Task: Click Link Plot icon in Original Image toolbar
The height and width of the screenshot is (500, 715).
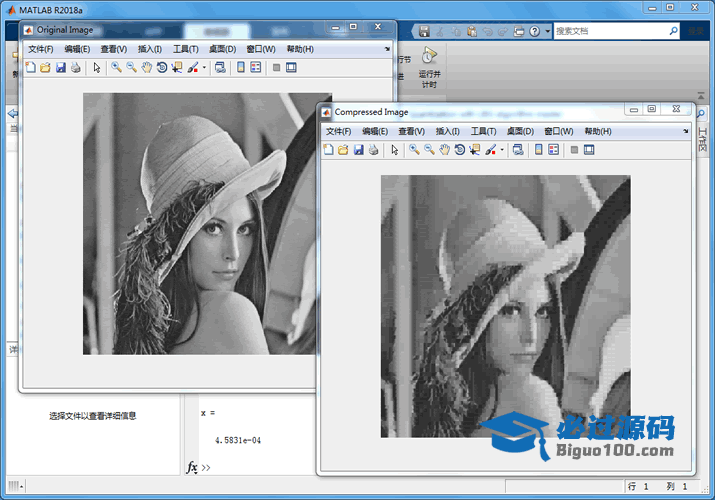Action: (220, 67)
